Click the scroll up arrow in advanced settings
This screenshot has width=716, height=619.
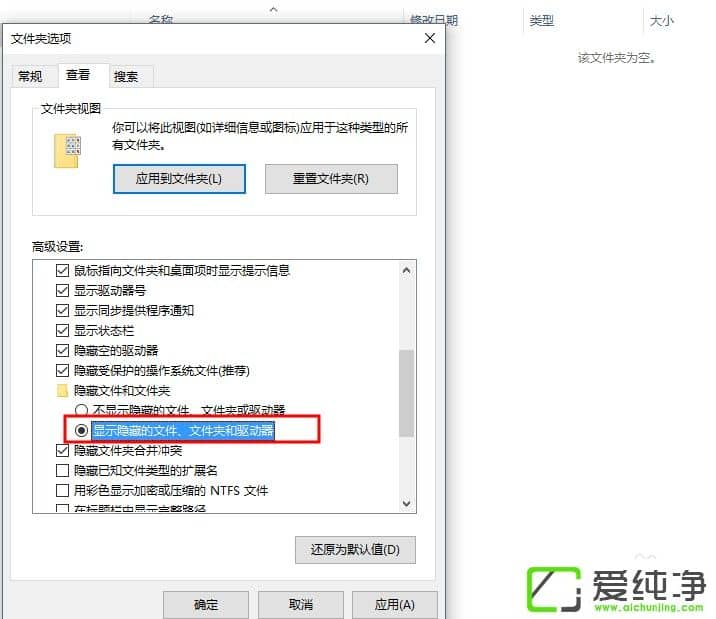click(x=406, y=271)
